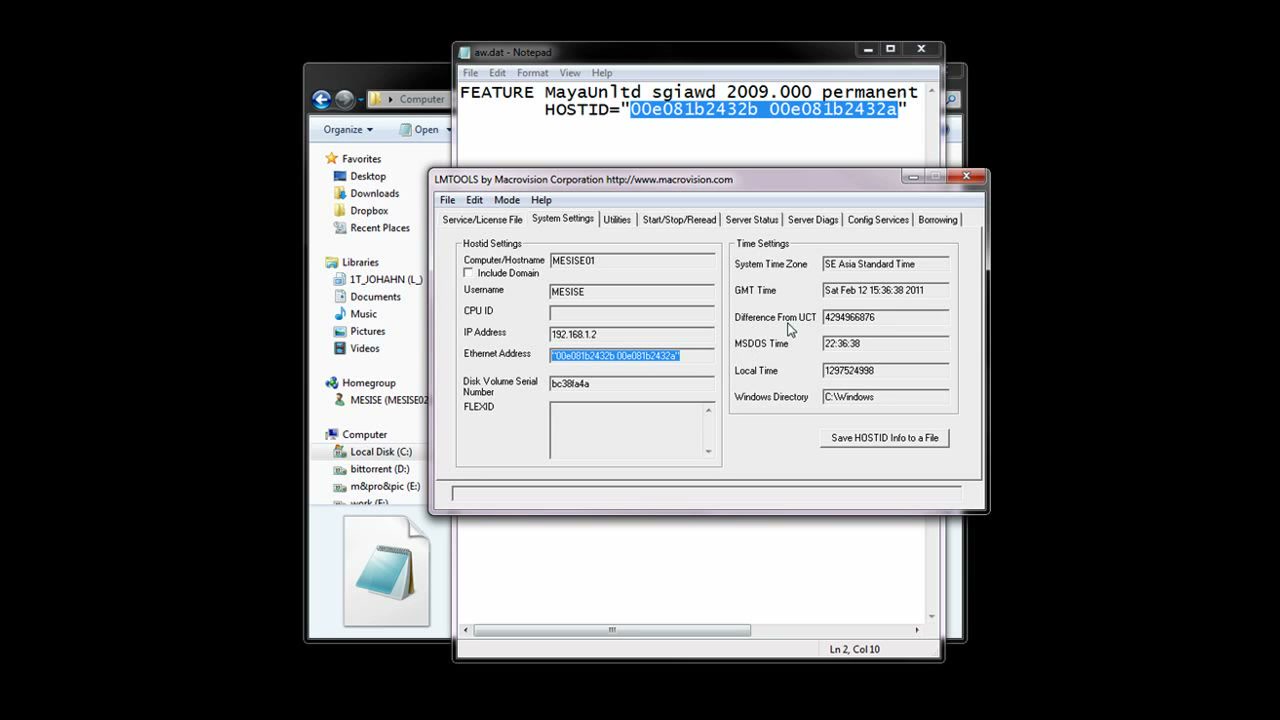Open the Organize dropdown menu
This screenshot has width=1280, height=720.
(x=348, y=129)
